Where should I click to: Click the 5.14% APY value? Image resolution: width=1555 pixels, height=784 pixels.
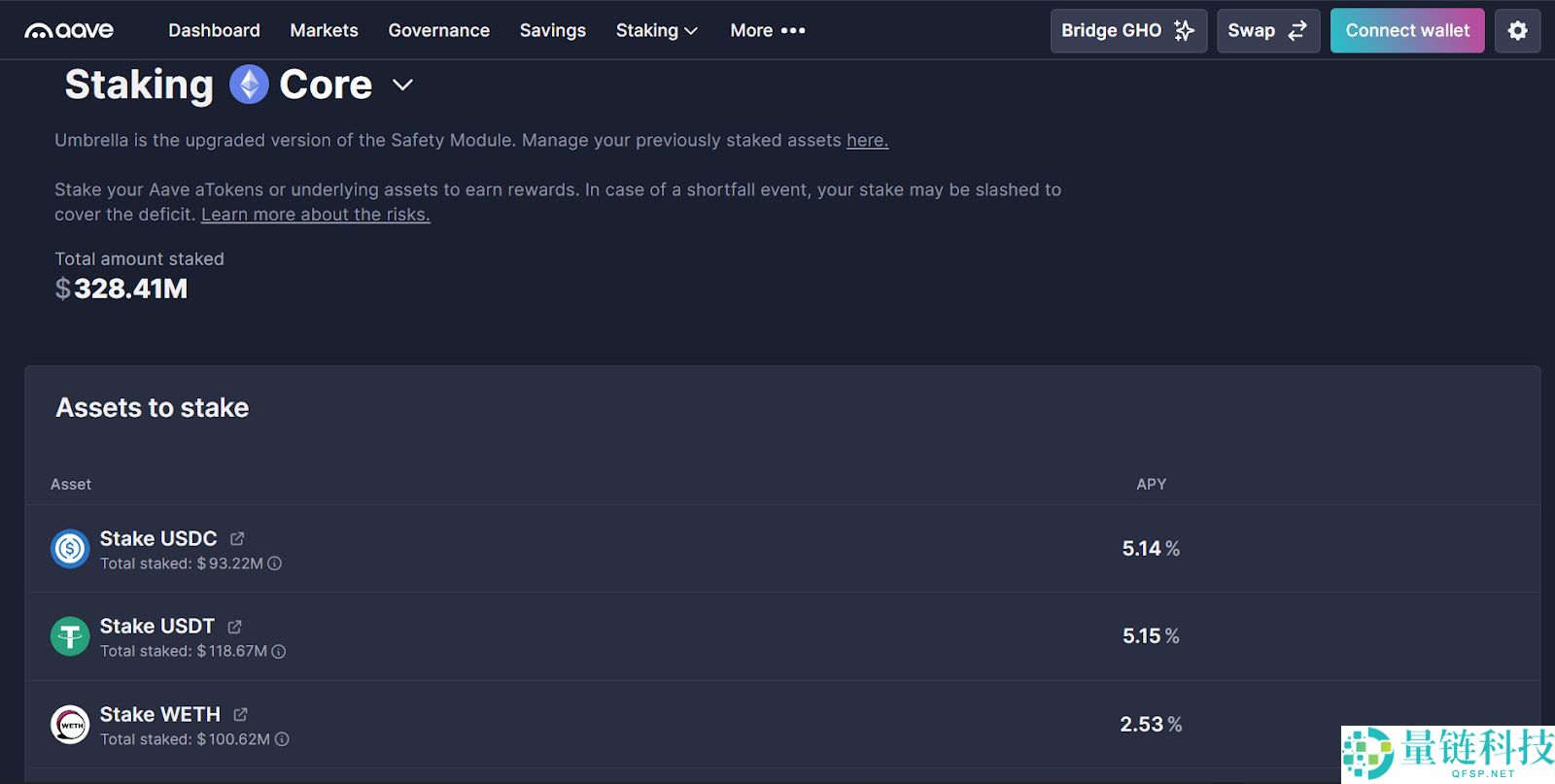point(1151,549)
